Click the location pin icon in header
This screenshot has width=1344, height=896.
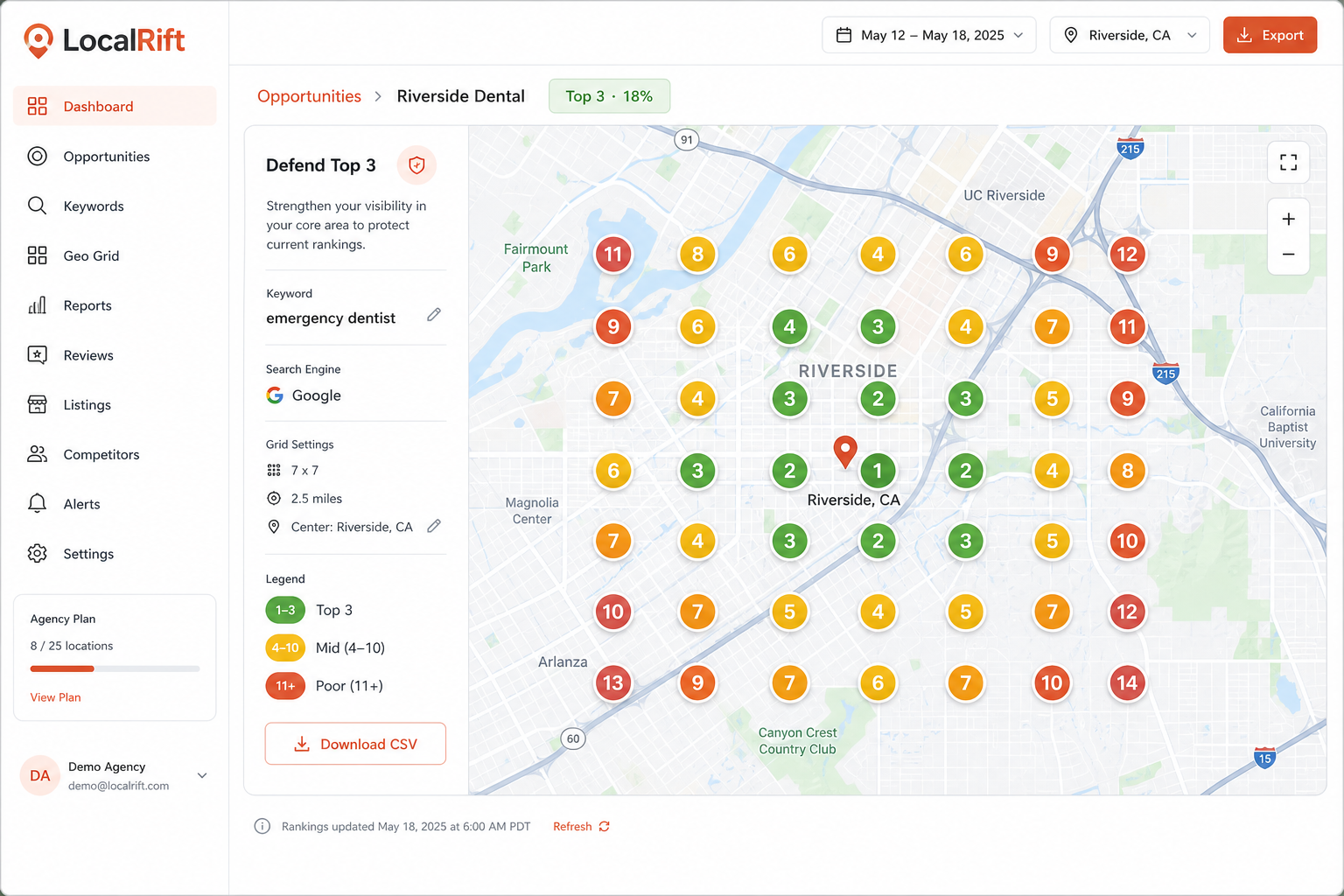(x=1070, y=35)
